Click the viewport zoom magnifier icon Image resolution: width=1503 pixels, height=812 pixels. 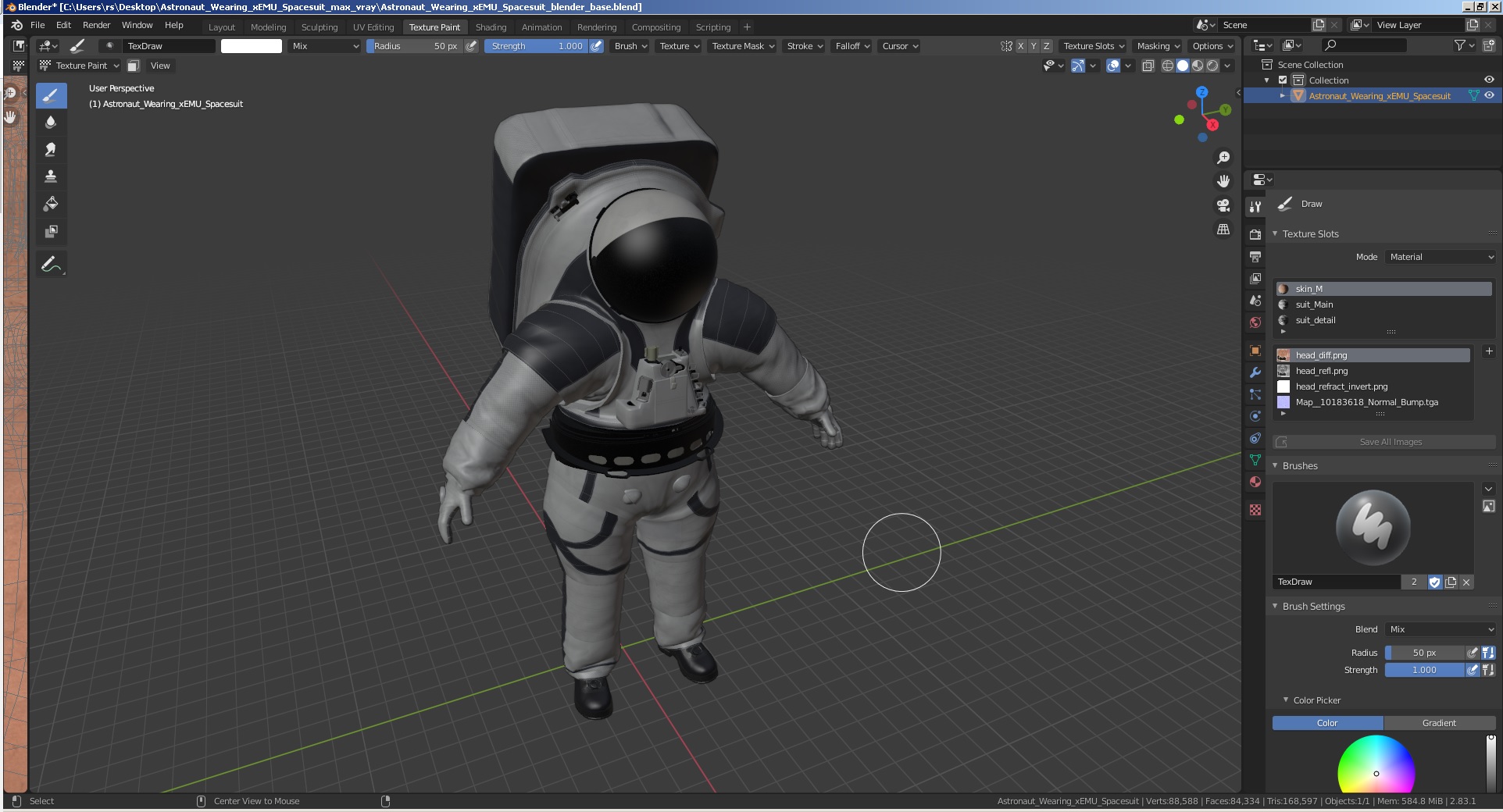coord(1223,158)
